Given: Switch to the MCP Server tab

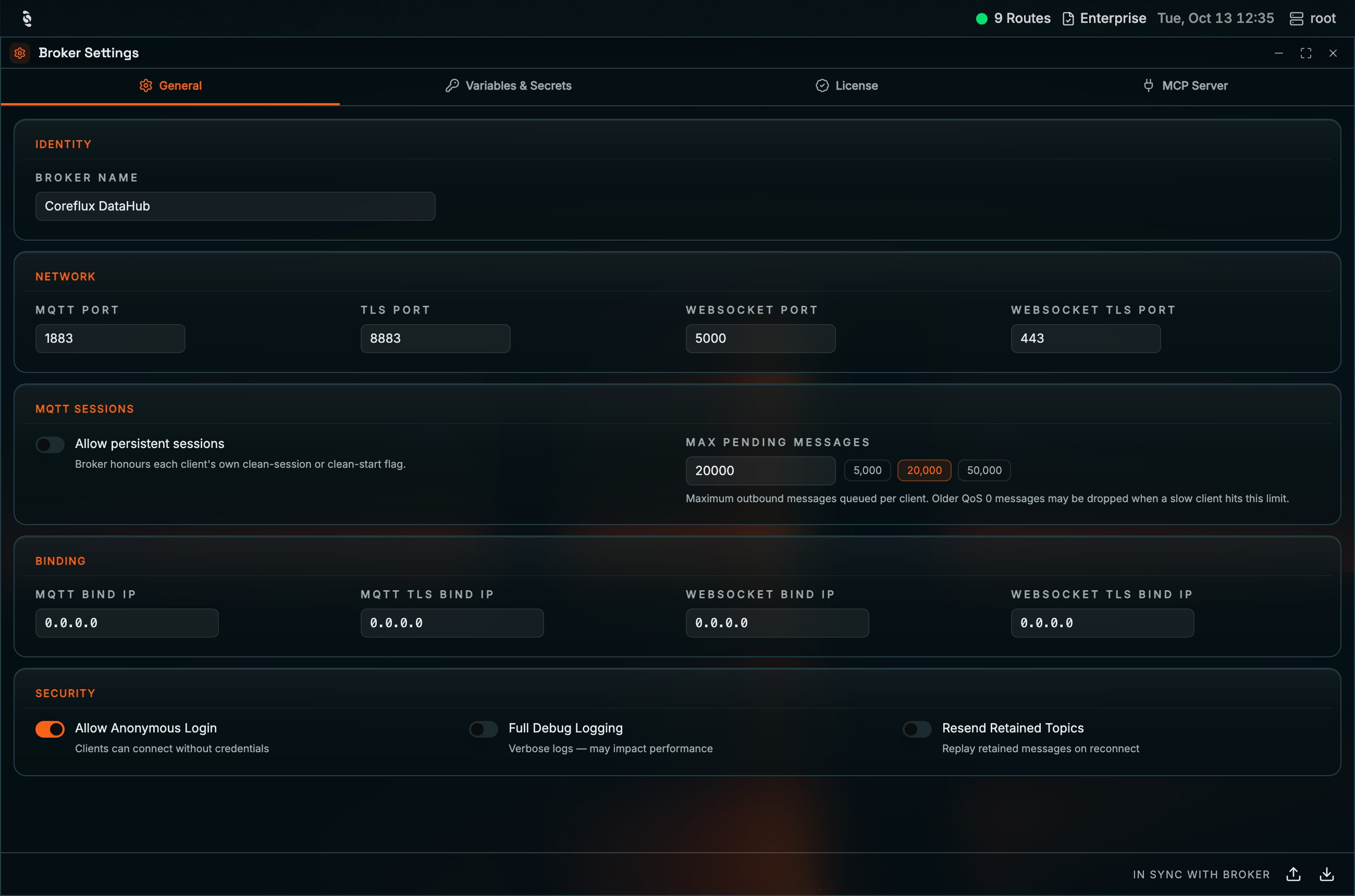Looking at the screenshot, I should (x=1185, y=86).
